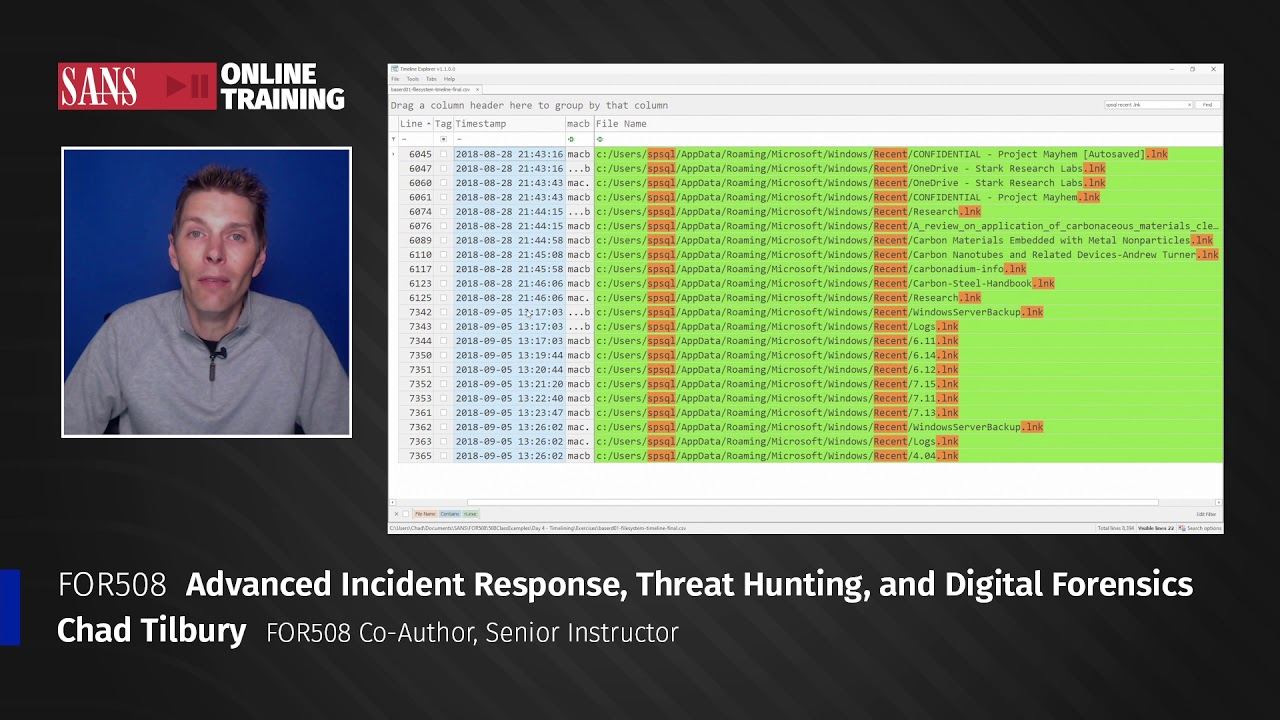Image resolution: width=1280 pixels, height=720 pixels.
Task: Click the row indicator arrow beside line 6045
Action: point(393,154)
